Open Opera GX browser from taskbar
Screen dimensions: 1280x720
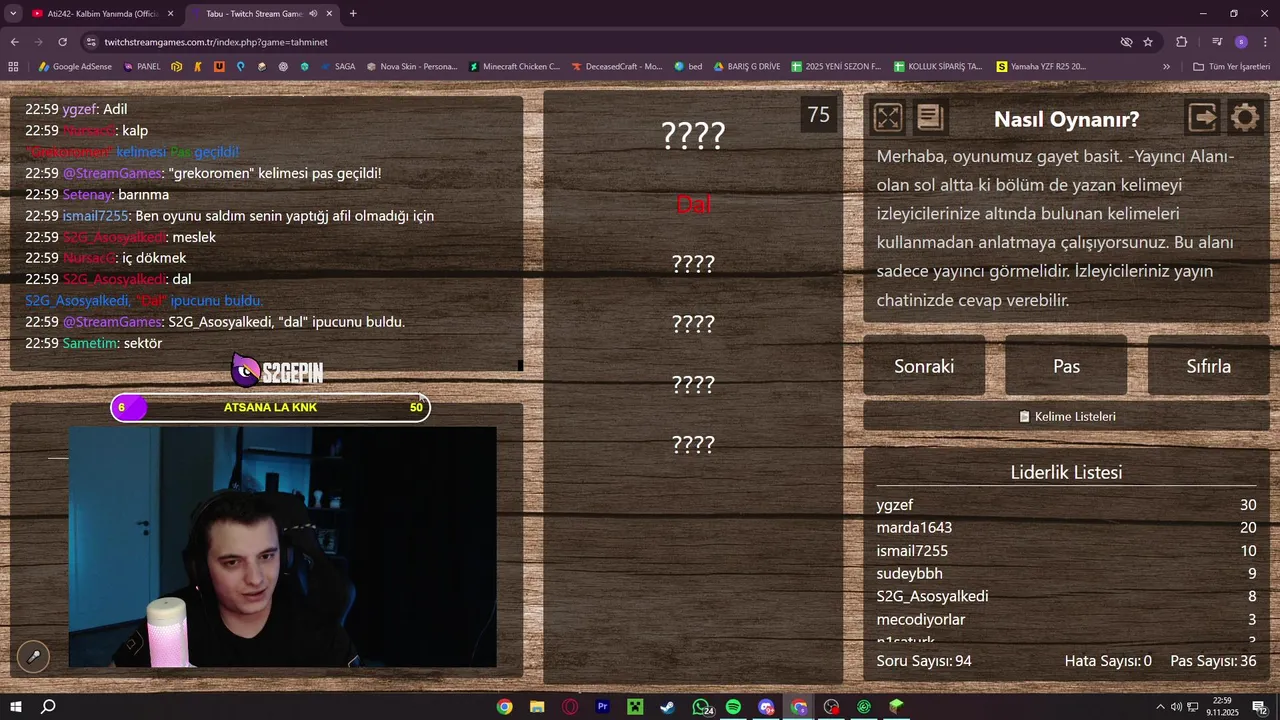570,707
